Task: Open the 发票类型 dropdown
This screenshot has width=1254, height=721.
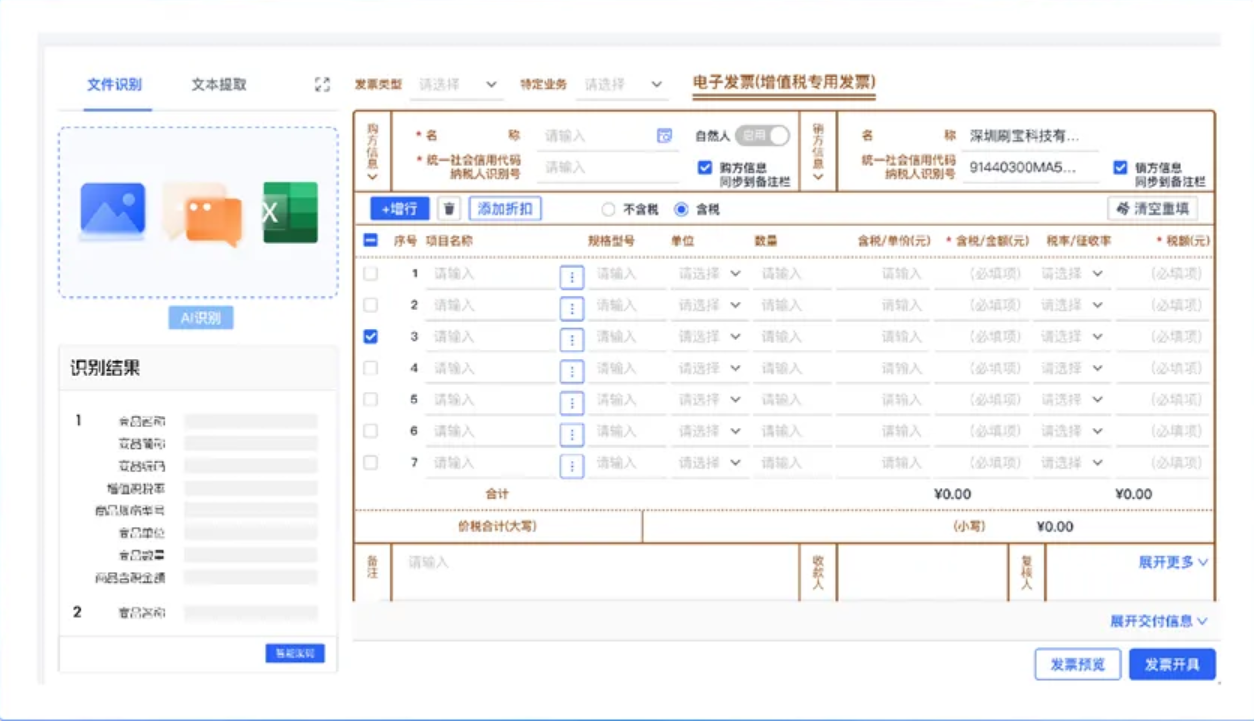Action: click(458, 85)
